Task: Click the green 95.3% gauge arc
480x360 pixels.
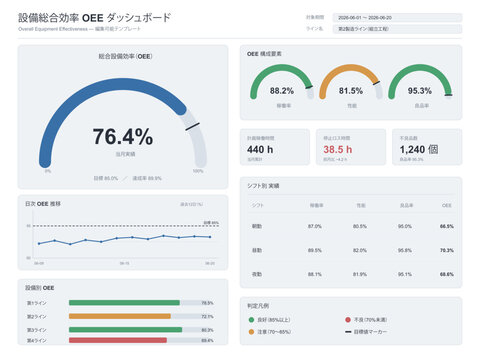Action: click(420, 68)
